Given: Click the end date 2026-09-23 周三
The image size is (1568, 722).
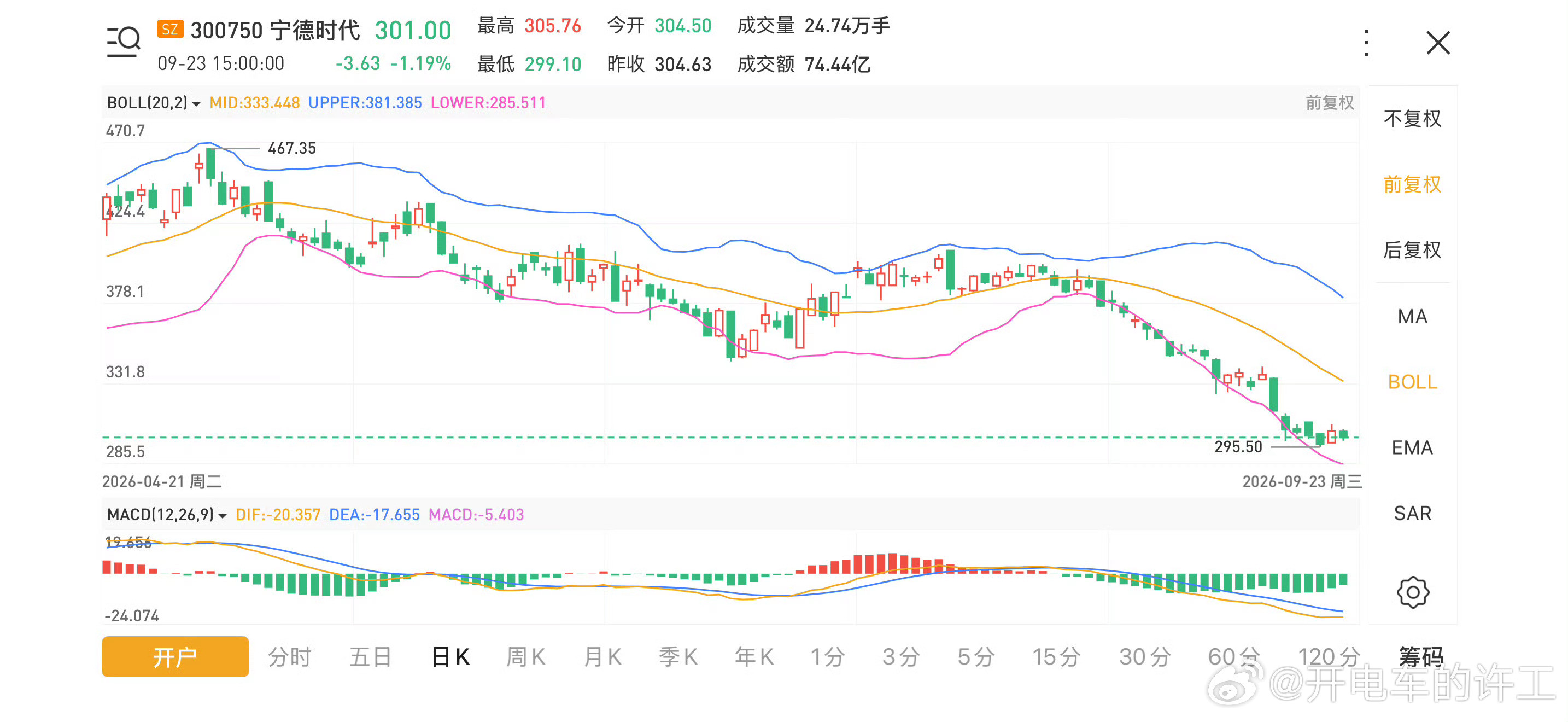Looking at the screenshot, I should (x=1302, y=481).
